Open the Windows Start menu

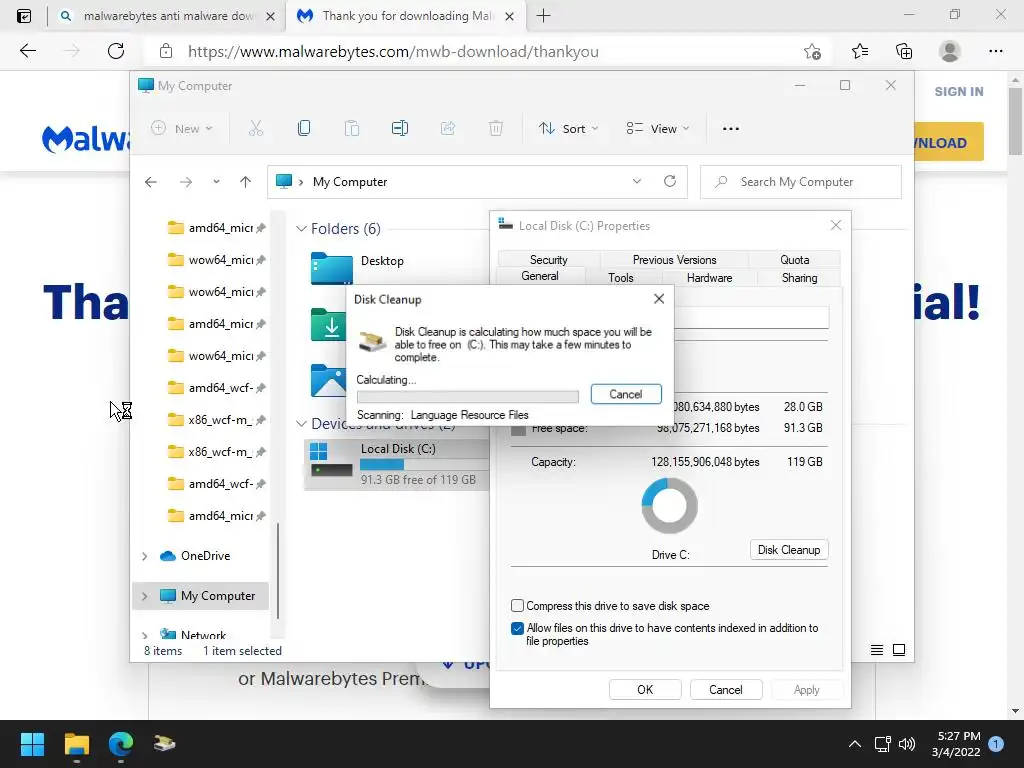tap(32, 744)
